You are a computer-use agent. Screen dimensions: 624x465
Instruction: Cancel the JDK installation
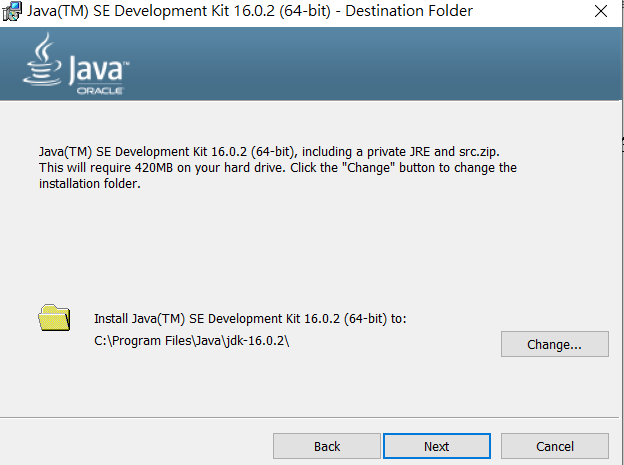554,446
